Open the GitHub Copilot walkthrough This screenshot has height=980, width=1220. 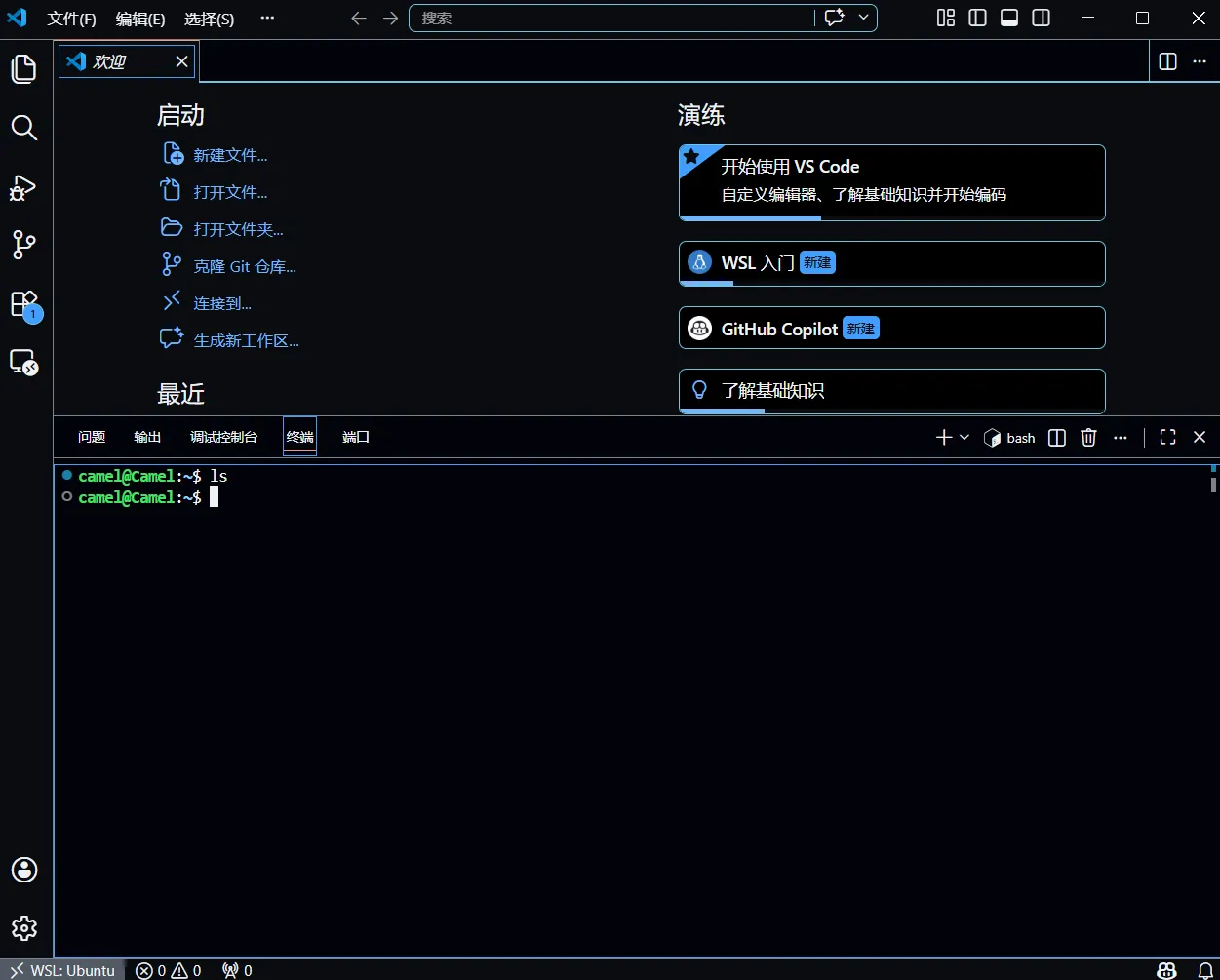coord(892,328)
